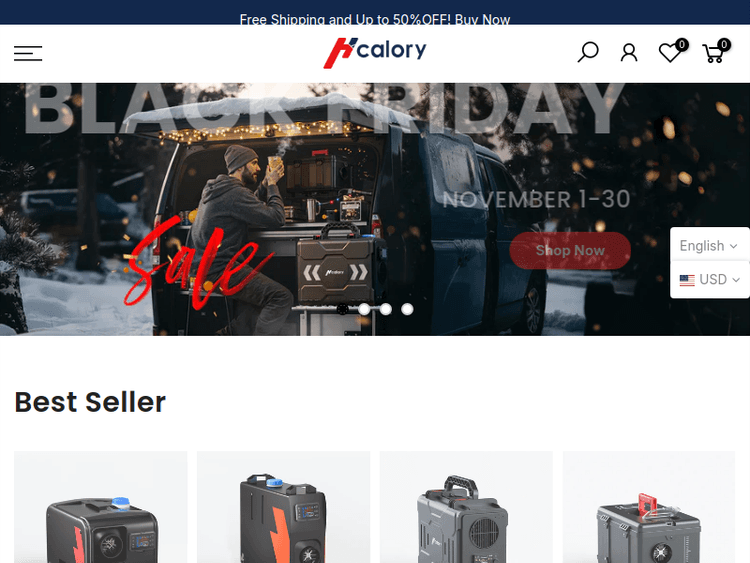Open the wishlist heart icon
Image resolution: width=750 pixels, height=563 pixels.
(x=672, y=52)
